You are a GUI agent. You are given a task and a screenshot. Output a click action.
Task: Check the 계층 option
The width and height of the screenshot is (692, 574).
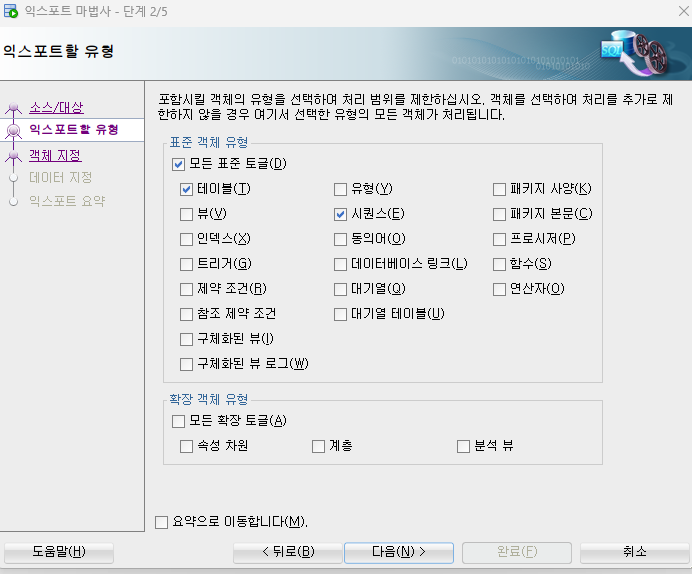coord(318,446)
